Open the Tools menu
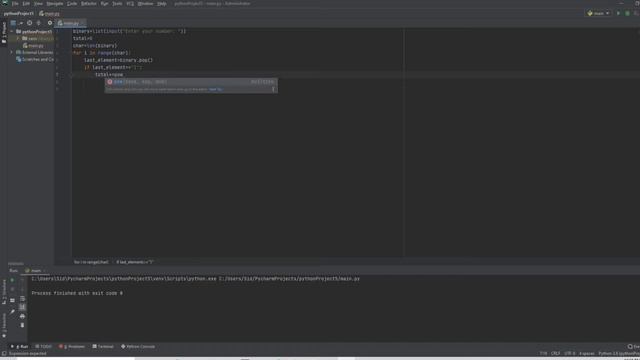The width and height of the screenshot is (640, 360). click(117, 4)
